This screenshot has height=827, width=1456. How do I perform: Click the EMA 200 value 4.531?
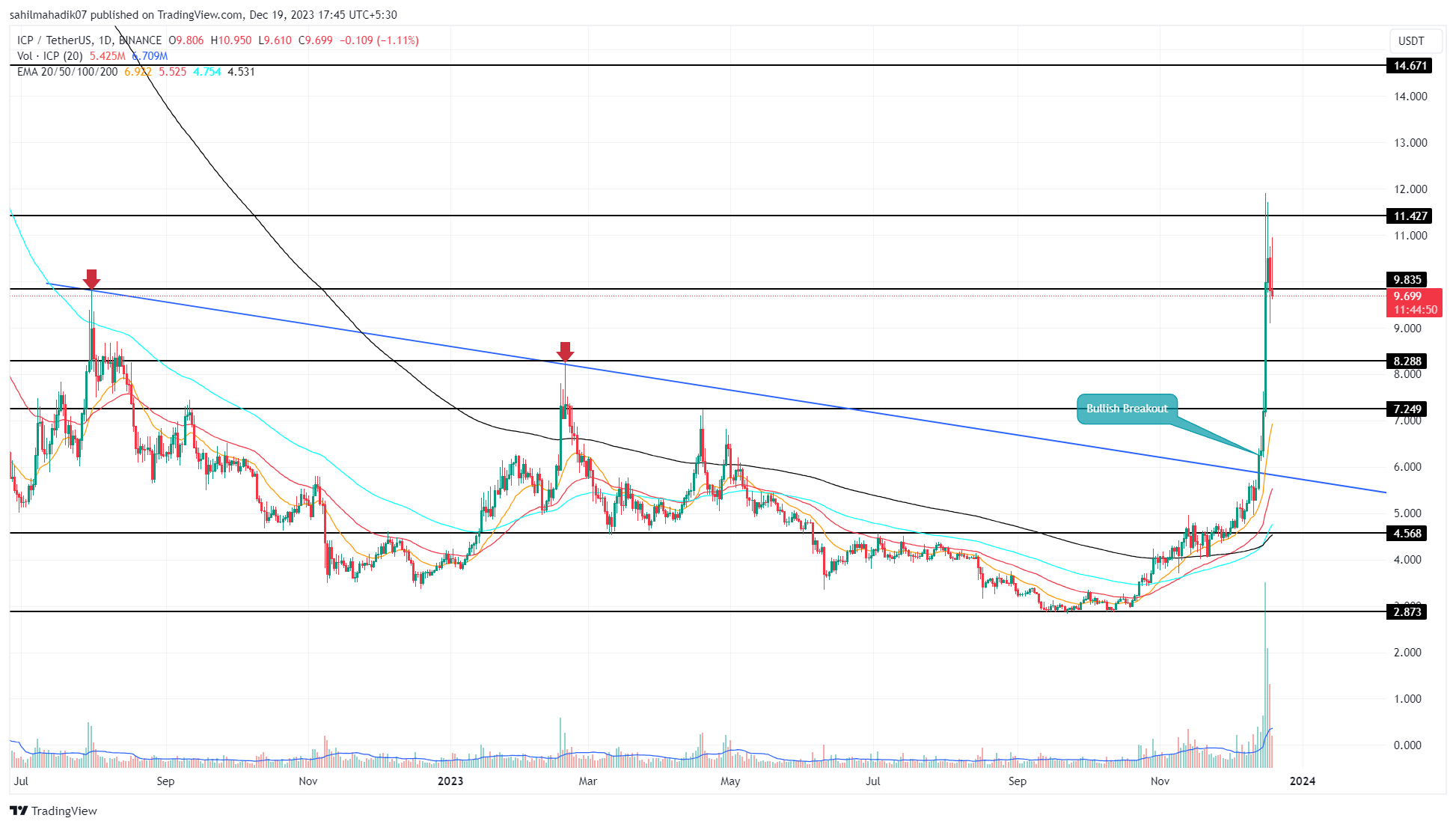click(x=242, y=72)
